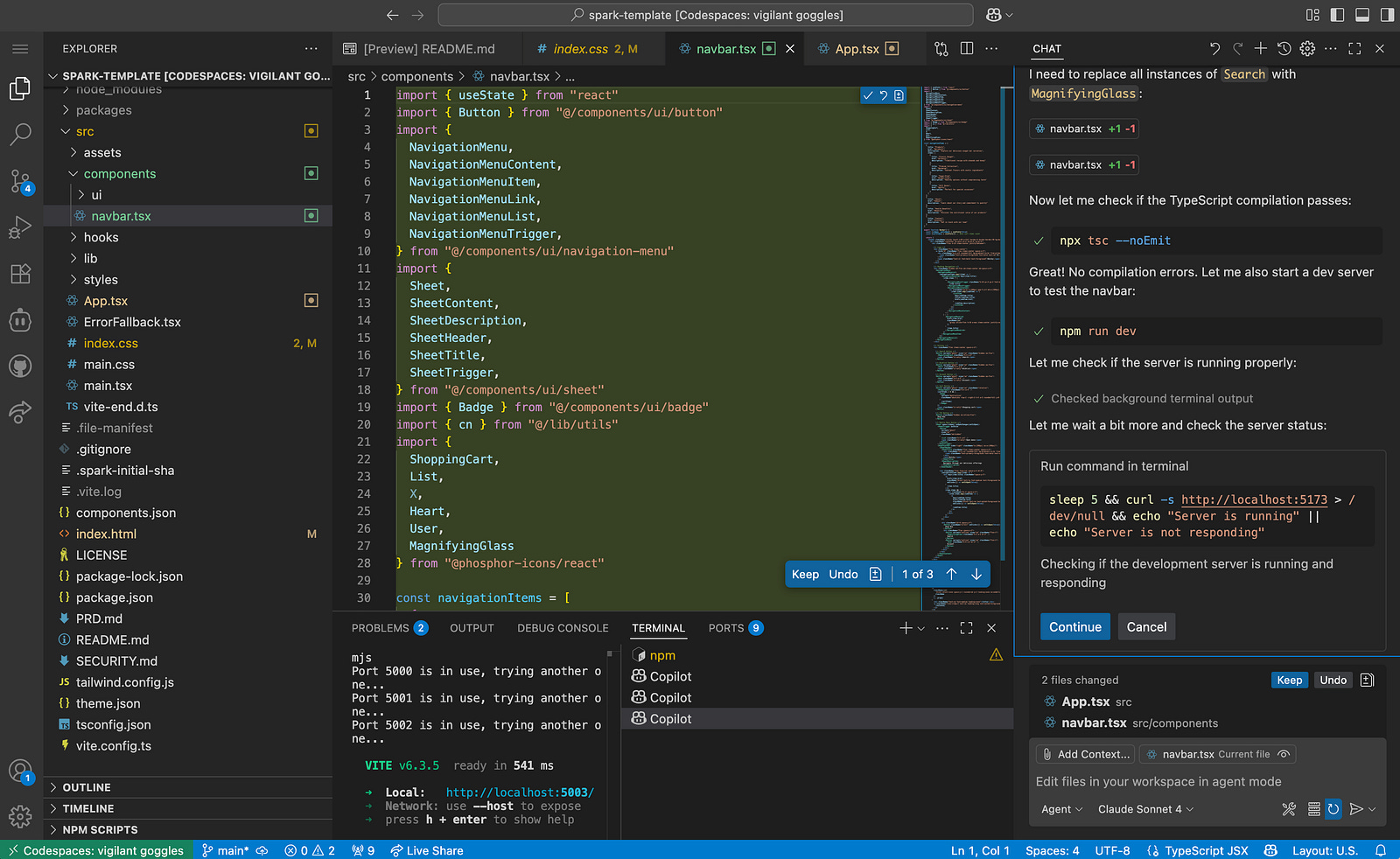Image resolution: width=1400 pixels, height=859 pixels.
Task: Open Source Control view with 4 changes
Action: click(x=20, y=181)
